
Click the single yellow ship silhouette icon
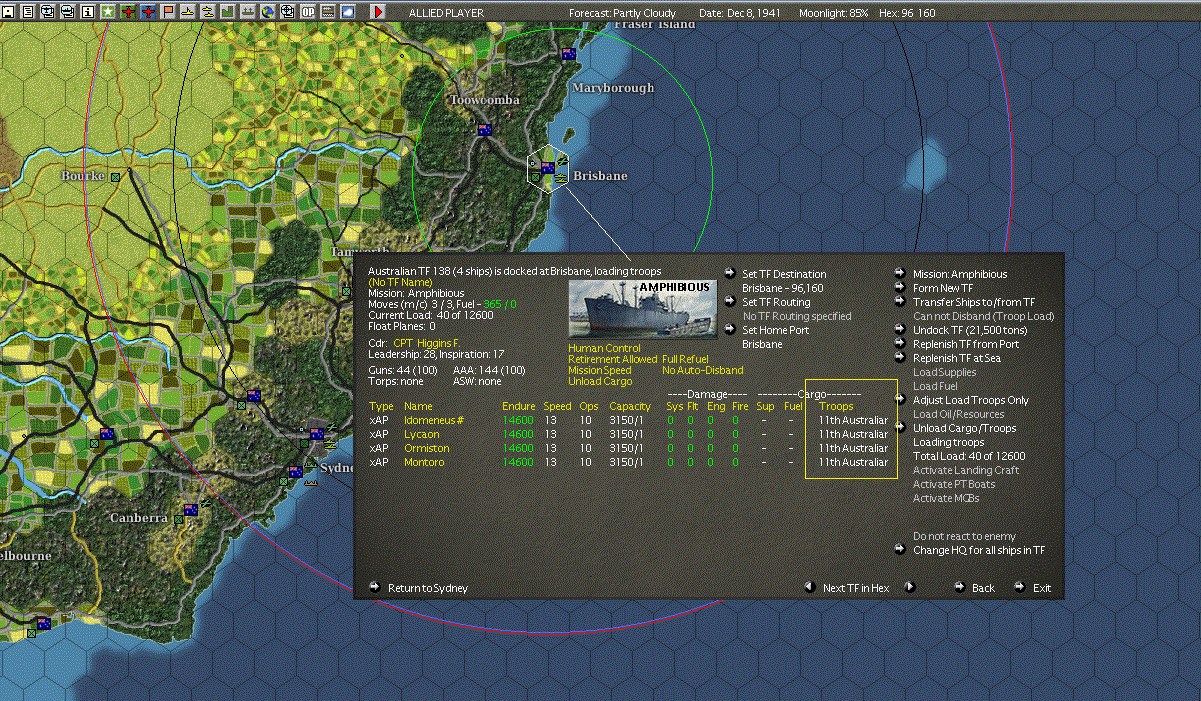coord(188,12)
